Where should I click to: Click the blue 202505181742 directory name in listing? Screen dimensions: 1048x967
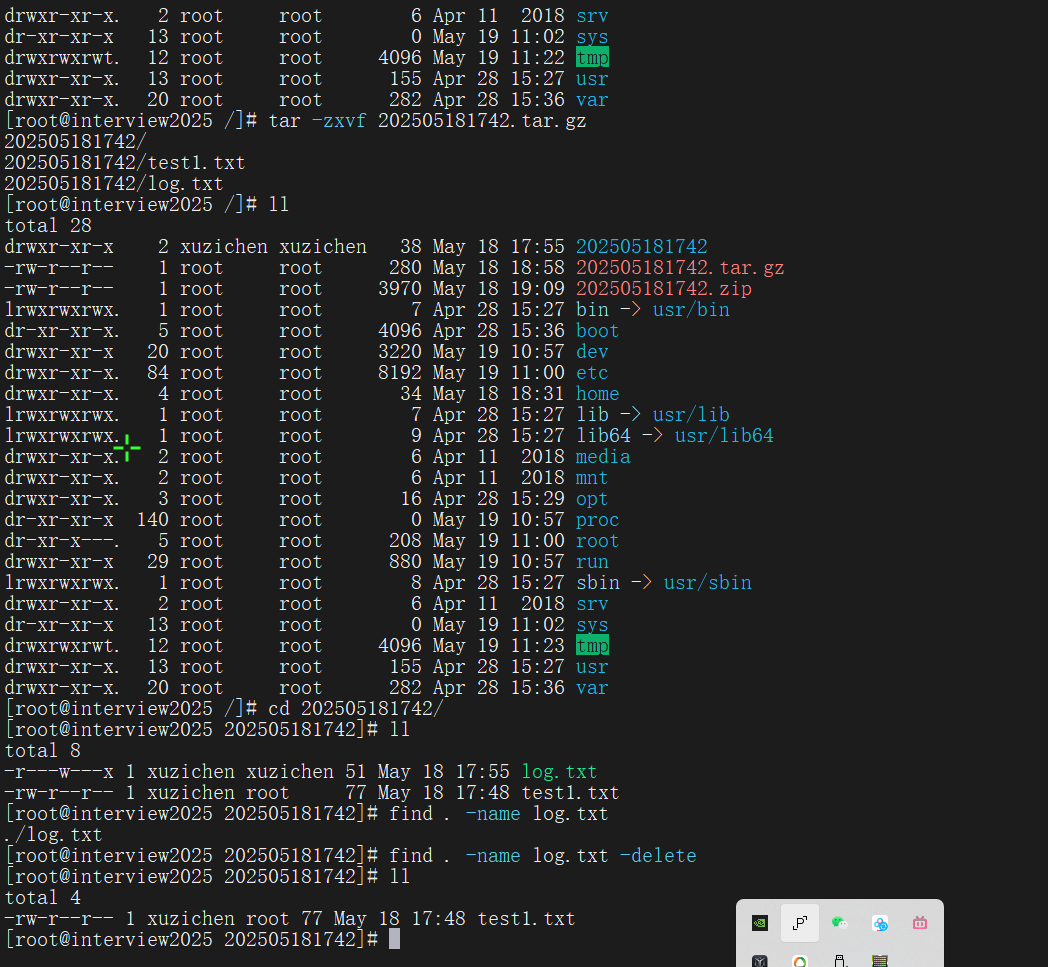coord(642,247)
